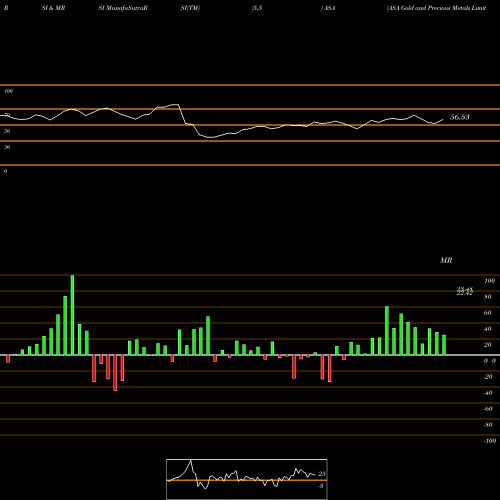
Task: Click the value 23 in mini chart
Action: pyautogui.click(x=322, y=474)
